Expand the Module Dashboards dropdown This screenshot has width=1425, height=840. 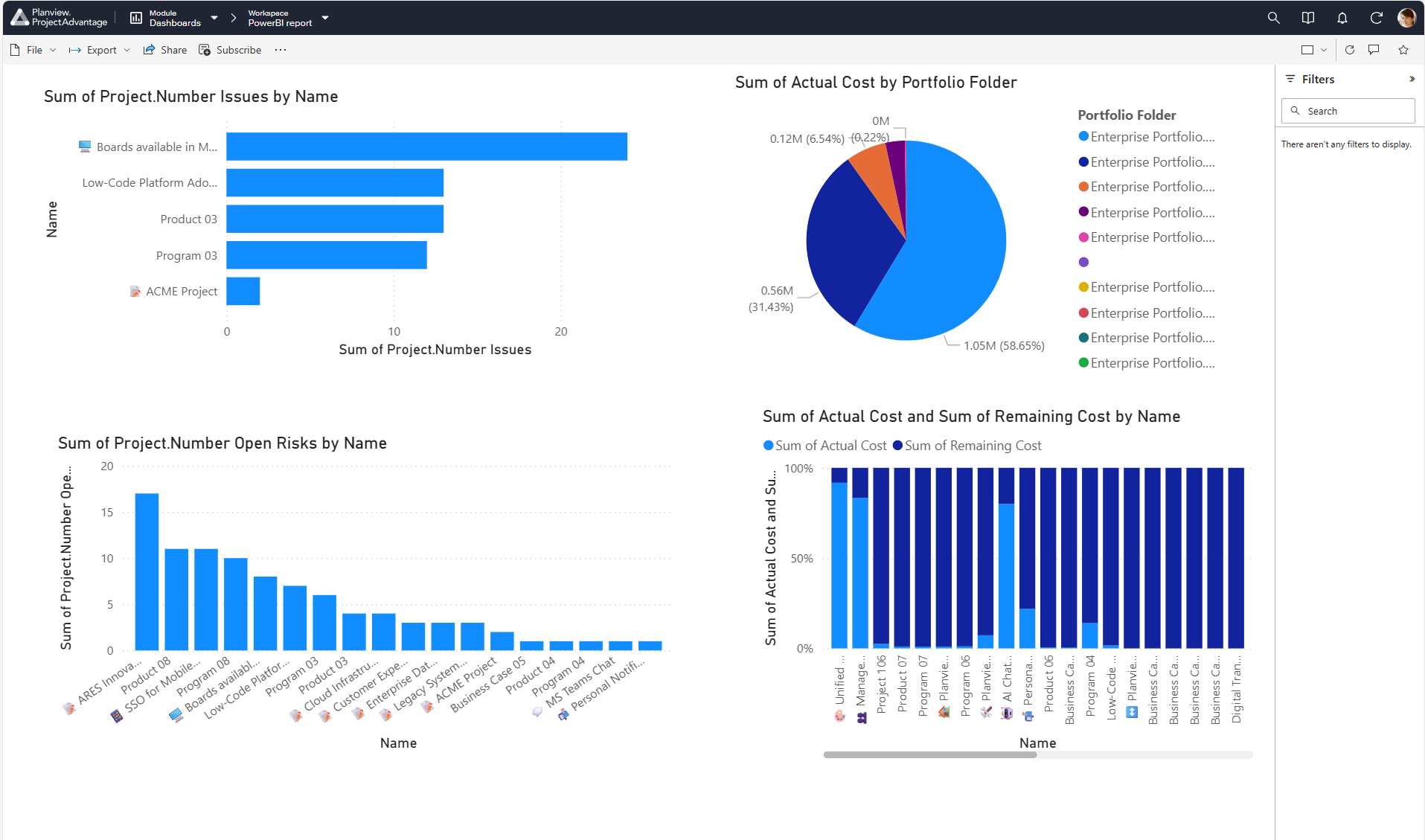coord(214,18)
